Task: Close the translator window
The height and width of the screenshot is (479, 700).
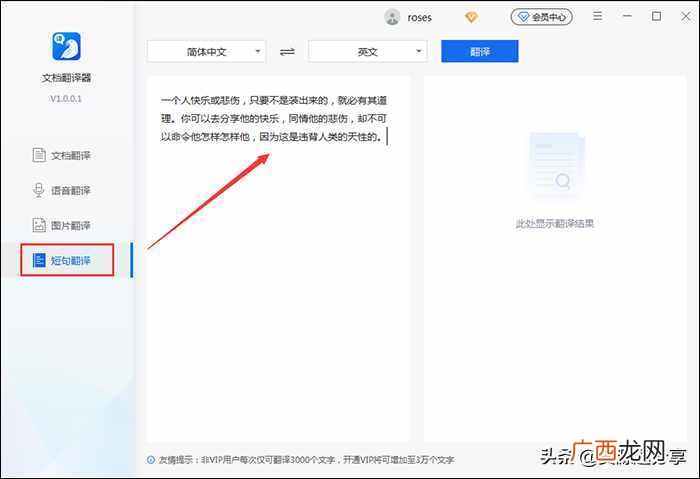Action: (686, 16)
